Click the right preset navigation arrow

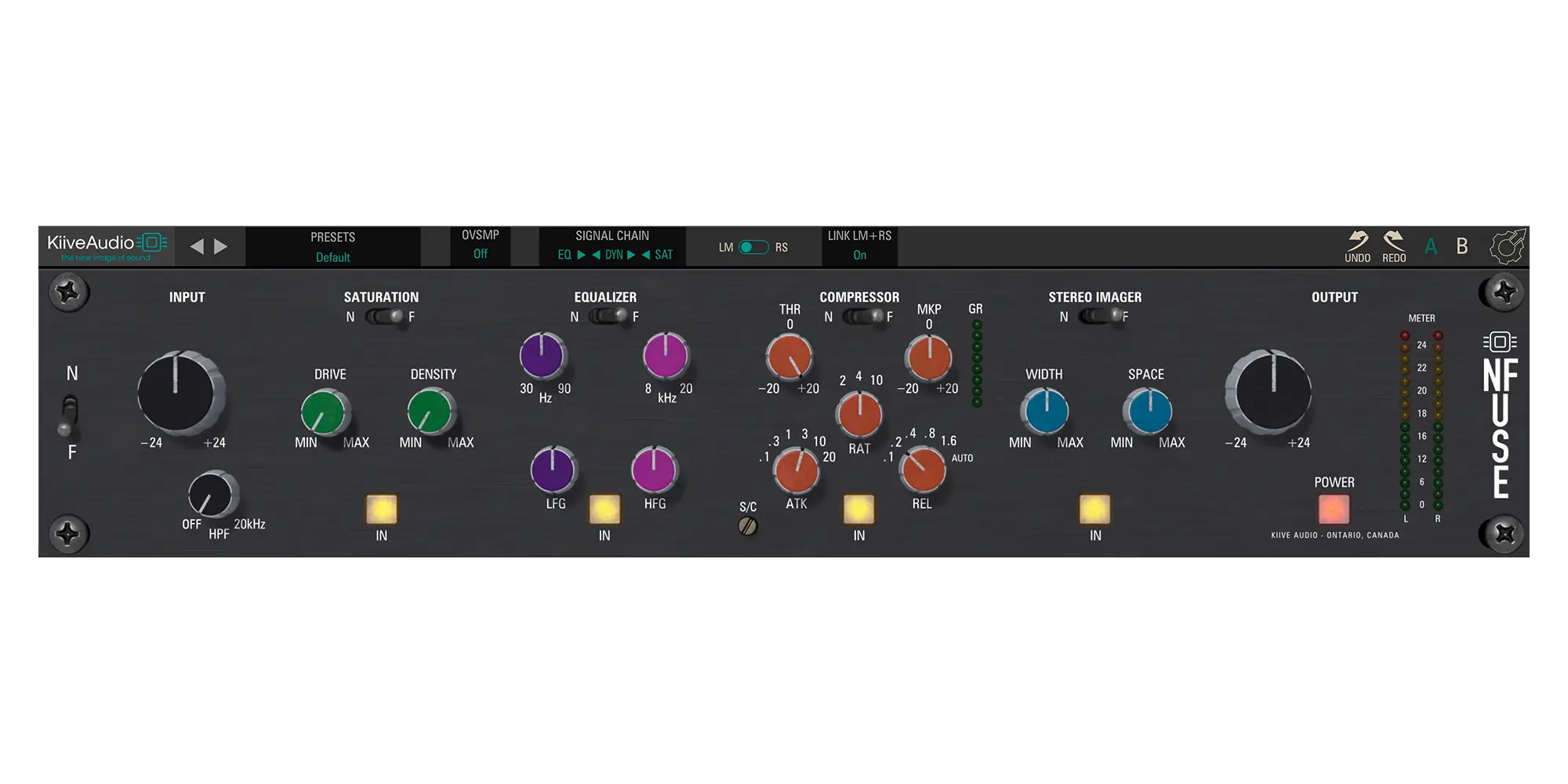point(220,245)
